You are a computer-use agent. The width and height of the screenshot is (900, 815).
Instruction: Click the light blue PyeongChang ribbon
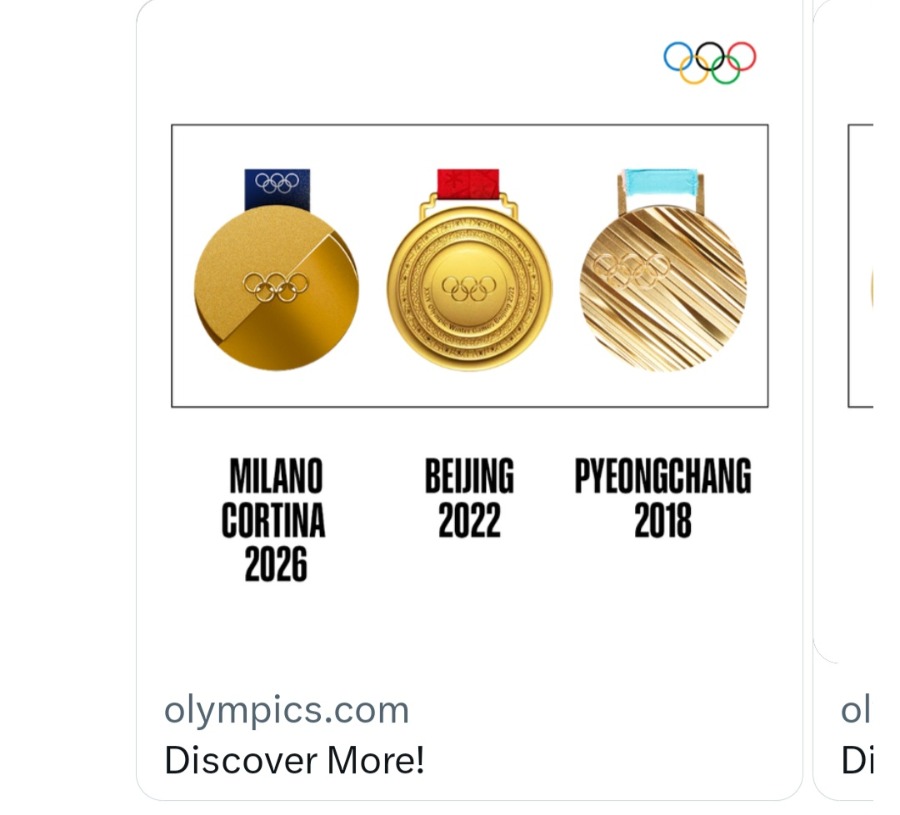(661, 182)
